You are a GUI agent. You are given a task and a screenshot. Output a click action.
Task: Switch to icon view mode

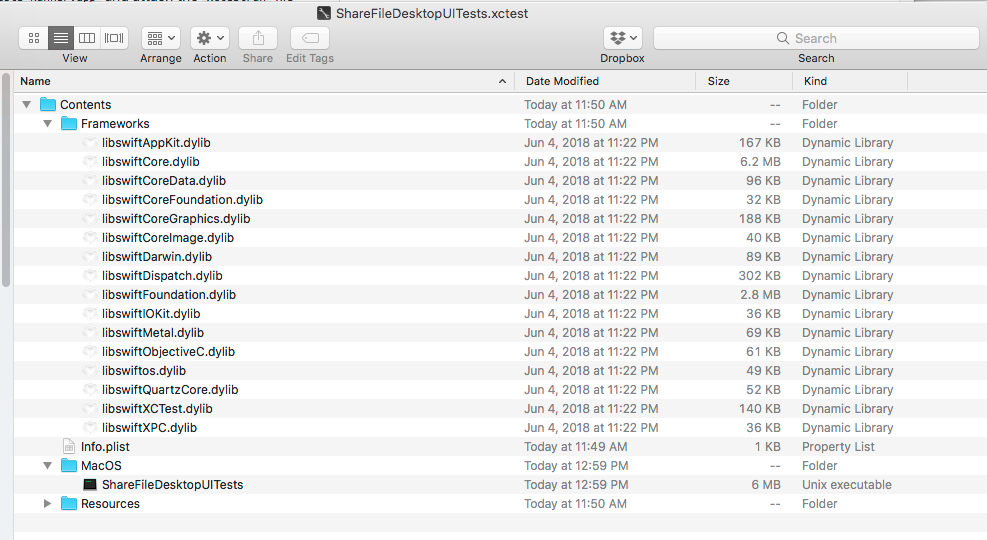pyautogui.click(x=34, y=38)
